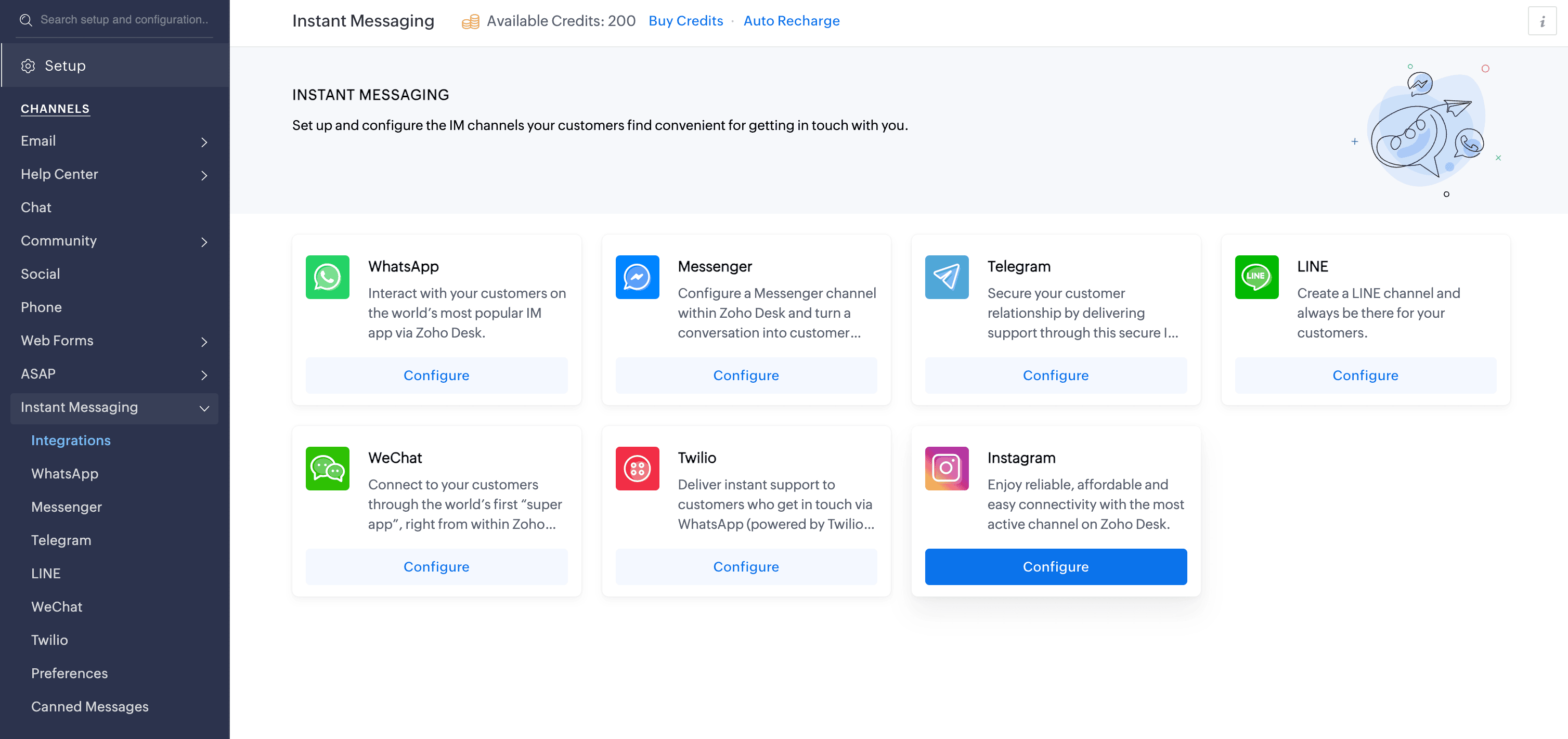Open Canned Messages in sidebar
Screen dimensions: 1568x739
point(89,706)
